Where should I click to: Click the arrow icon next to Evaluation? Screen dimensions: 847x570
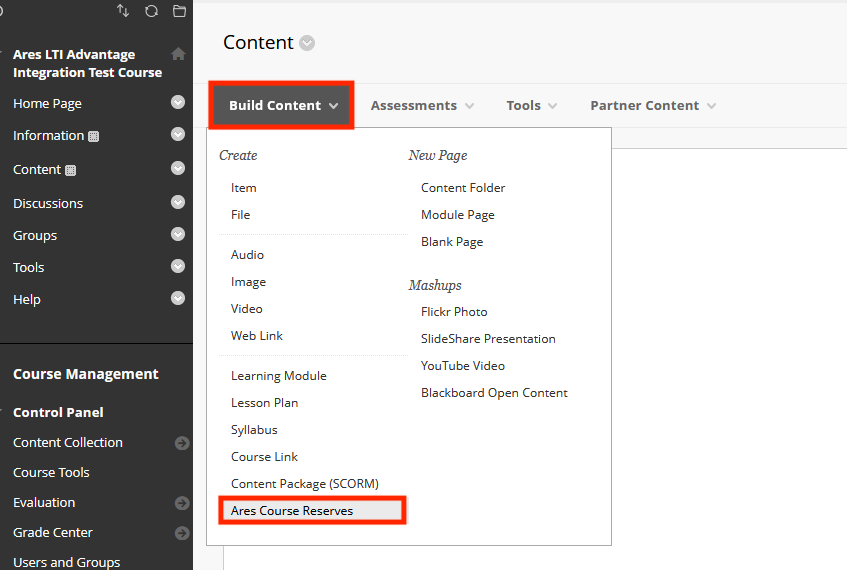182,503
